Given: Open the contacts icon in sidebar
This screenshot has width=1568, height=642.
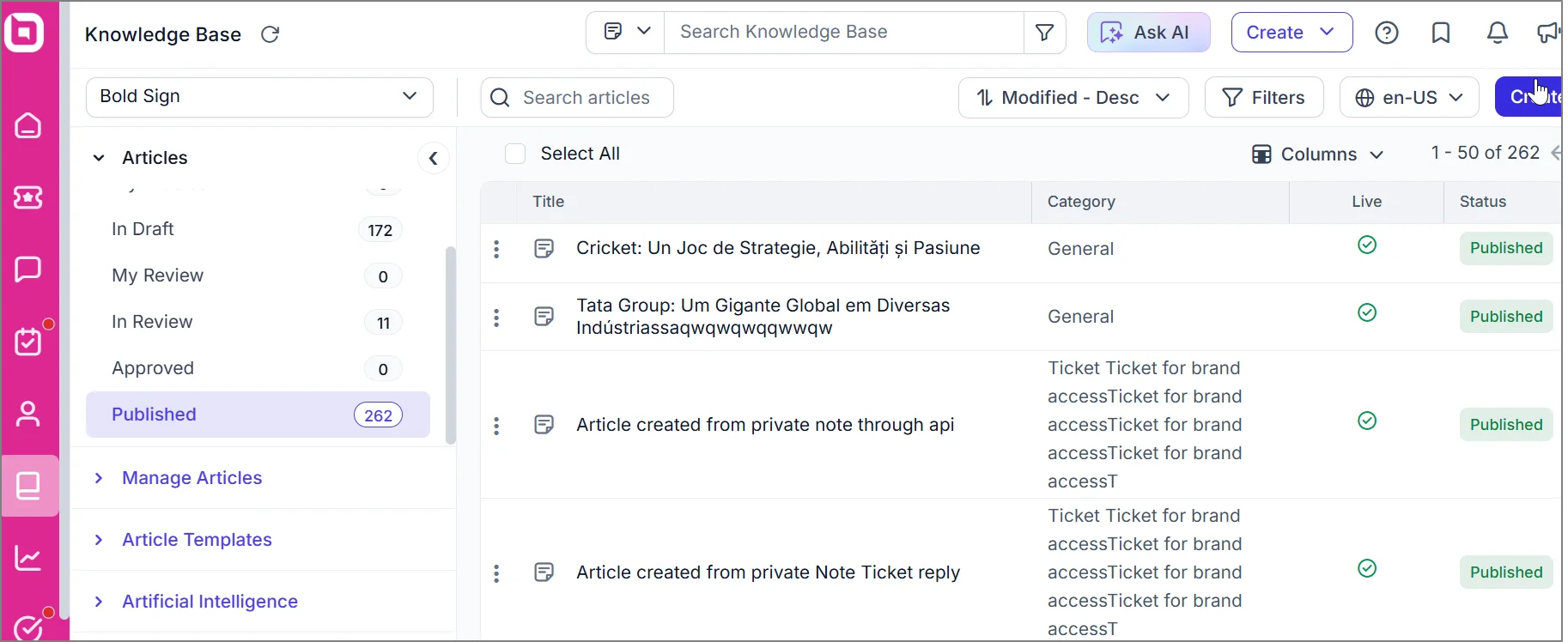Looking at the screenshot, I should coord(28,414).
